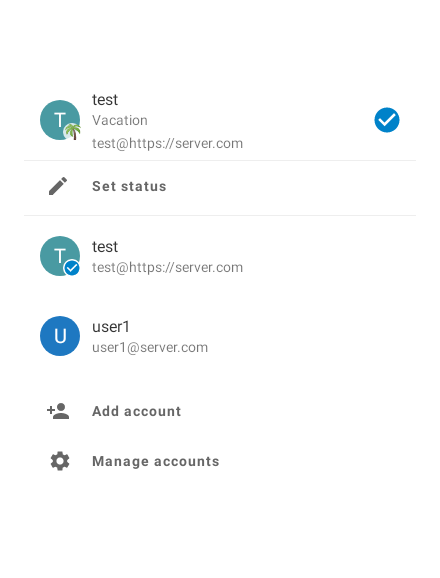Click the add person icon

point(58,411)
